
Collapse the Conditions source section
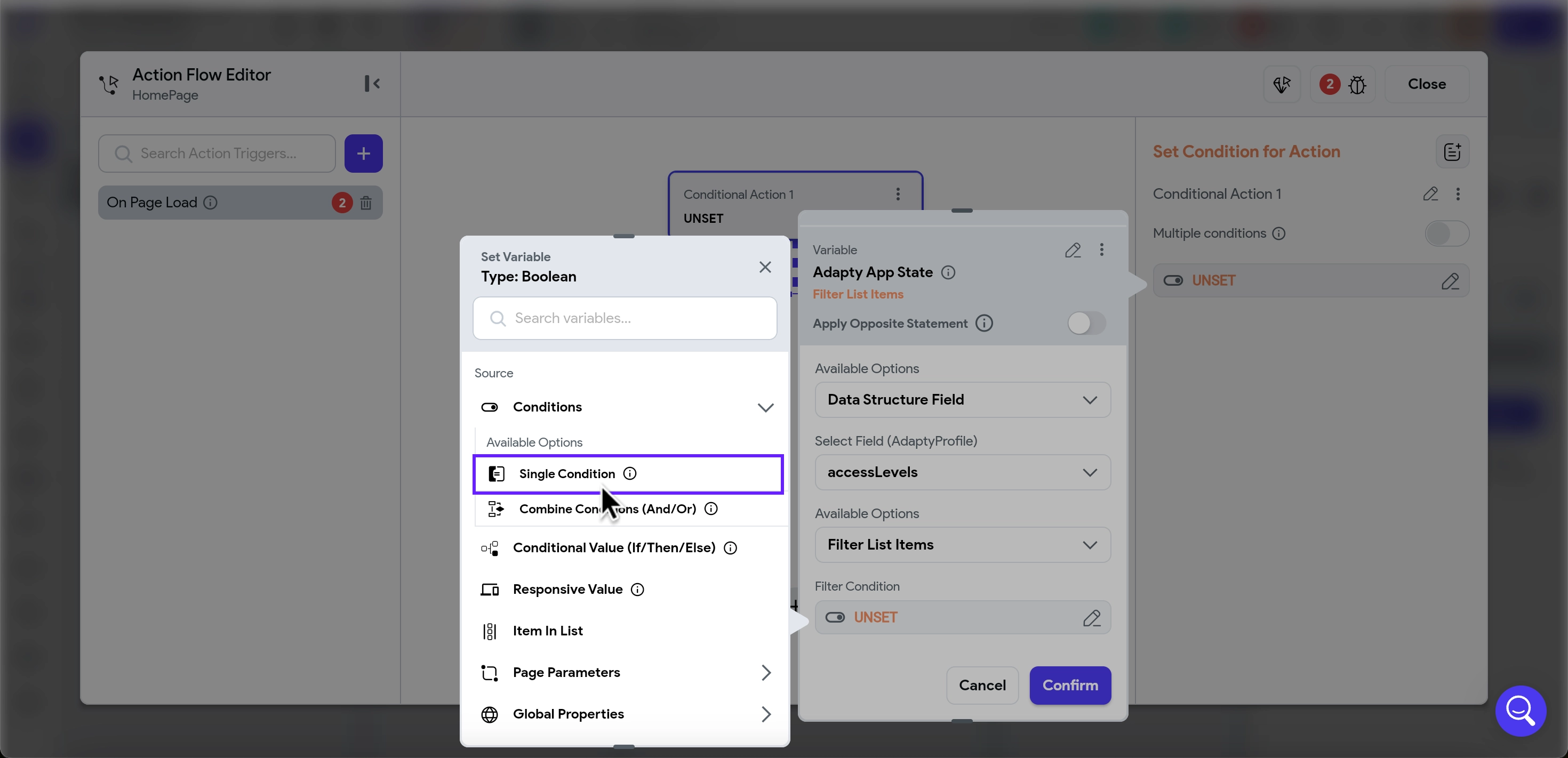tap(765, 407)
